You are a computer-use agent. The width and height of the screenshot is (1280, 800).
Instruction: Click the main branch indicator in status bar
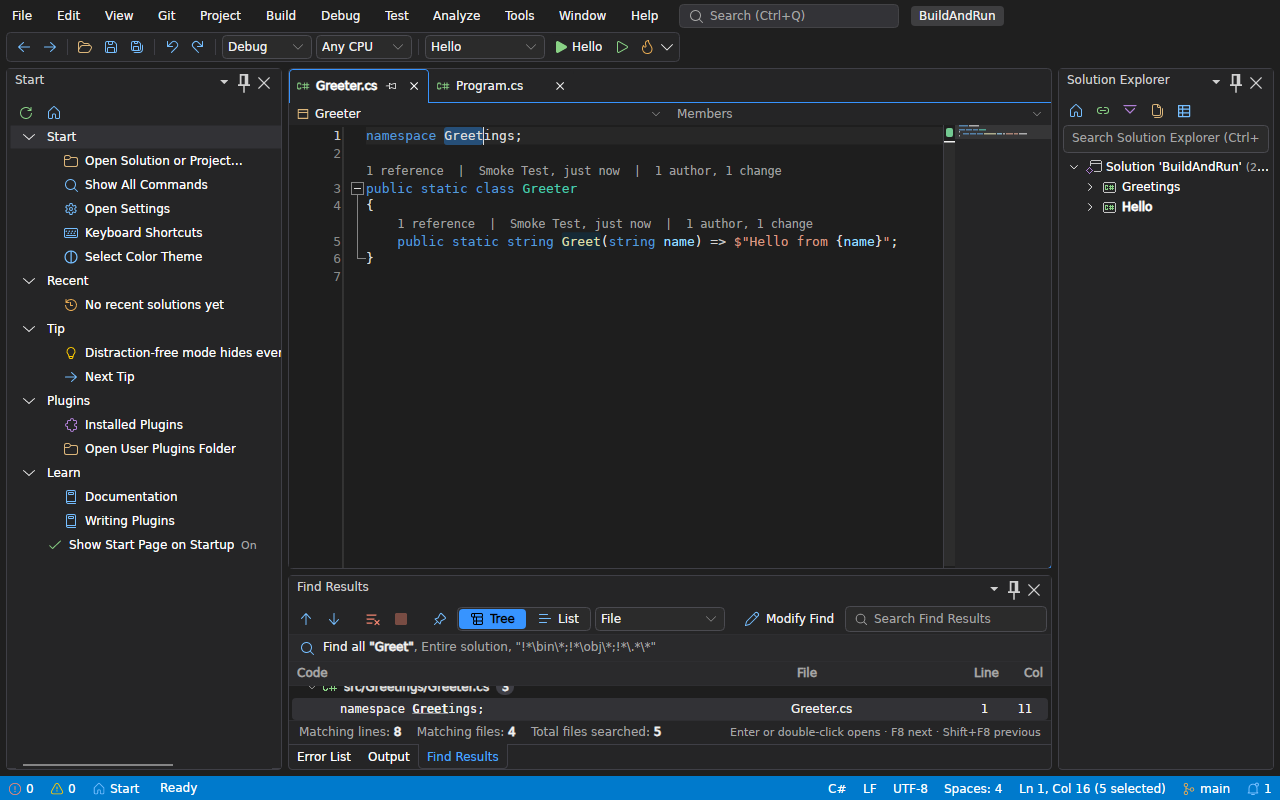coord(1207,788)
